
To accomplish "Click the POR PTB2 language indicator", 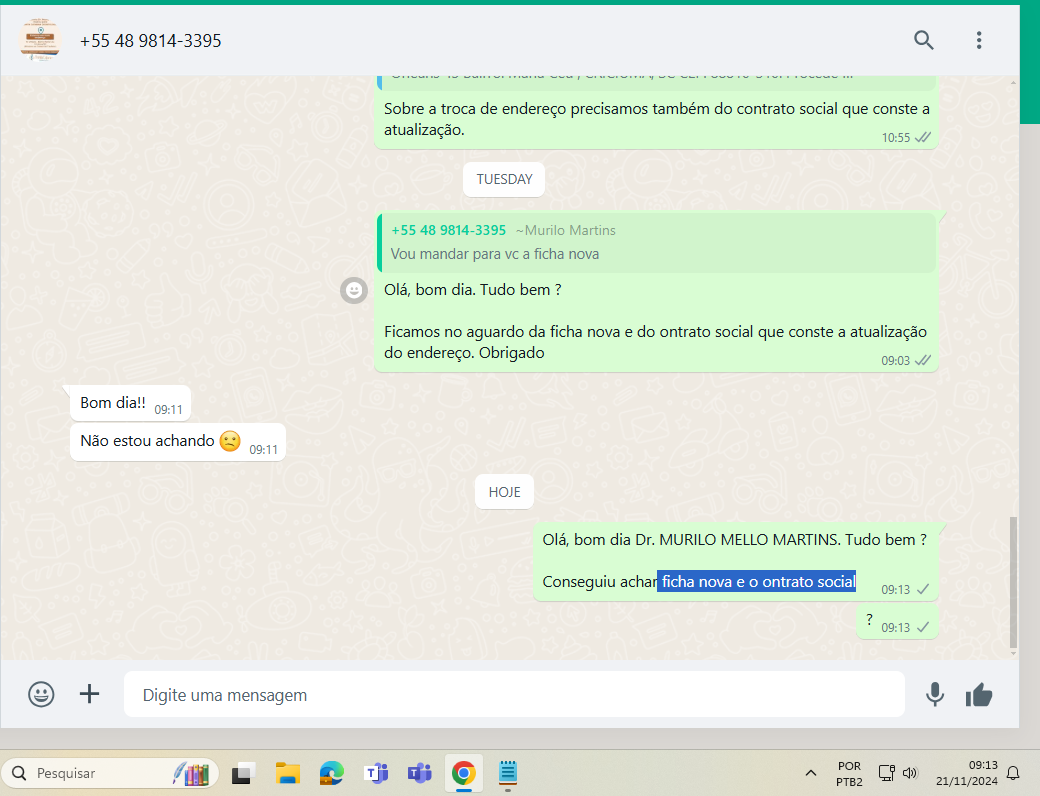I will pyautogui.click(x=849, y=773).
